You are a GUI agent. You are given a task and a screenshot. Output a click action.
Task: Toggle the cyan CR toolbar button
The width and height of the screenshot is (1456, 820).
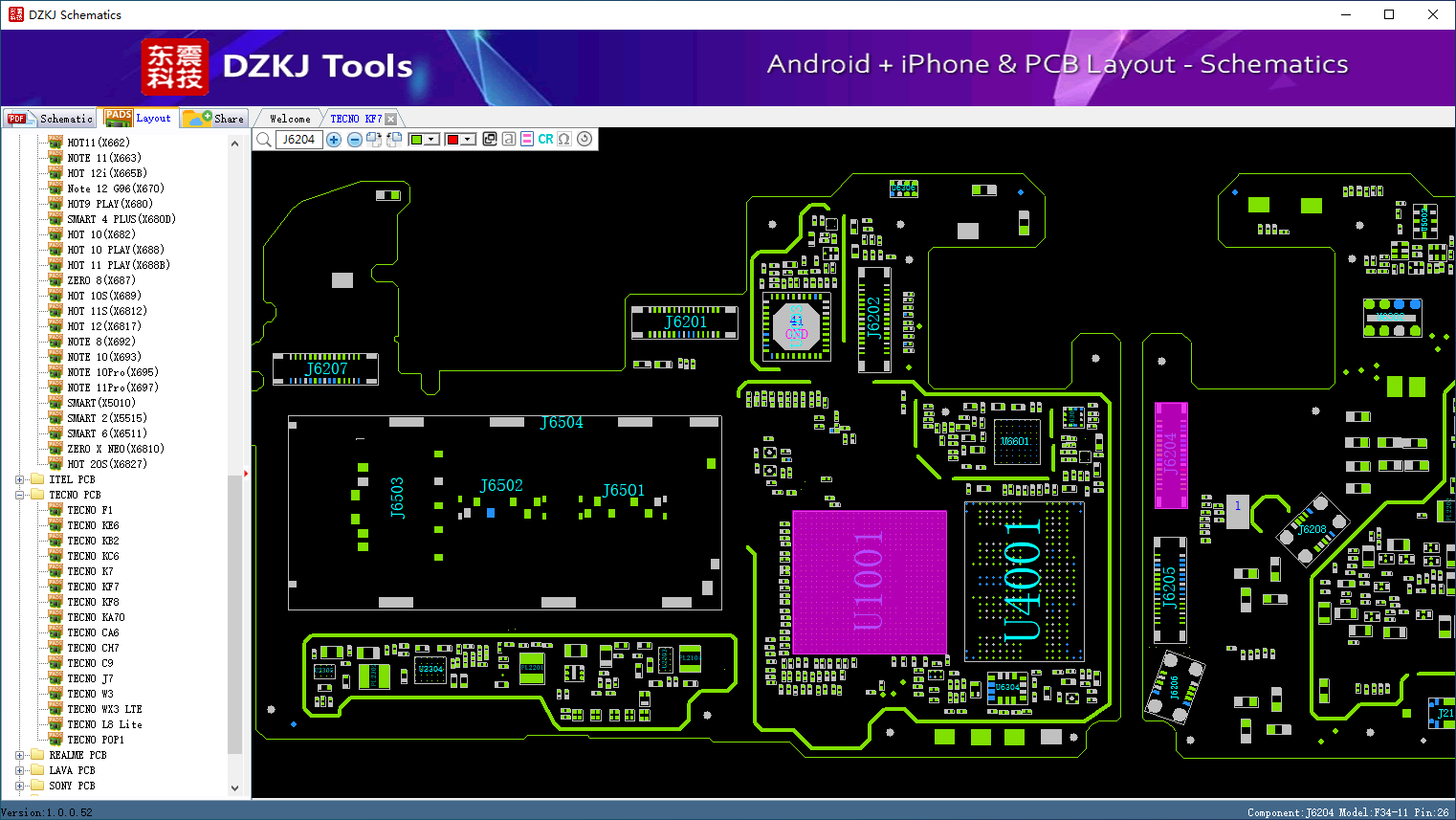tap(545, 140)
